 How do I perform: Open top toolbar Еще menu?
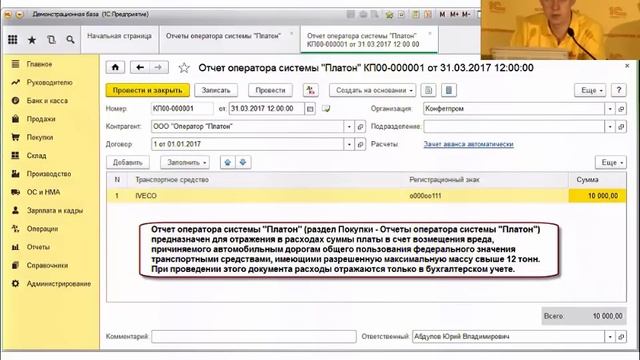(590, 90)
